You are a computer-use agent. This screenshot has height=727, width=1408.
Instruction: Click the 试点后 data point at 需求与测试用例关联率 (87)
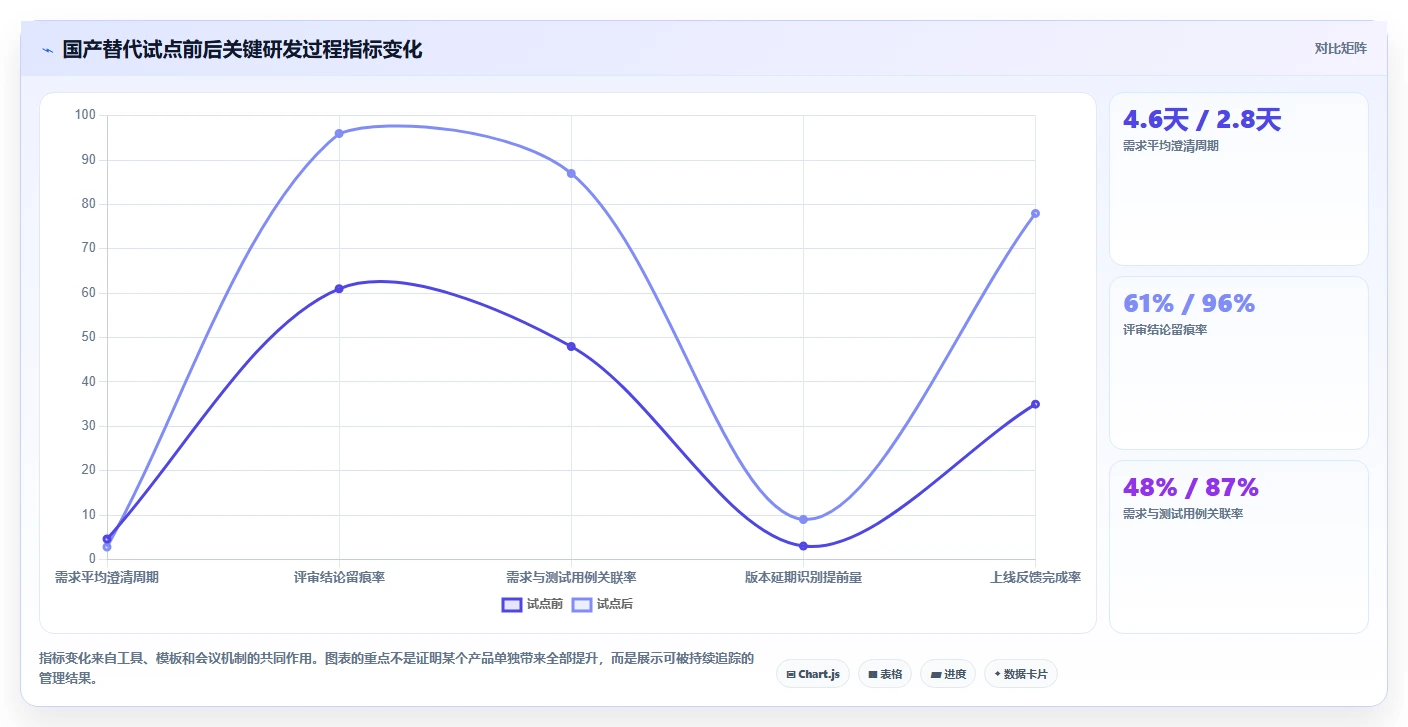(x=571, y=173)
